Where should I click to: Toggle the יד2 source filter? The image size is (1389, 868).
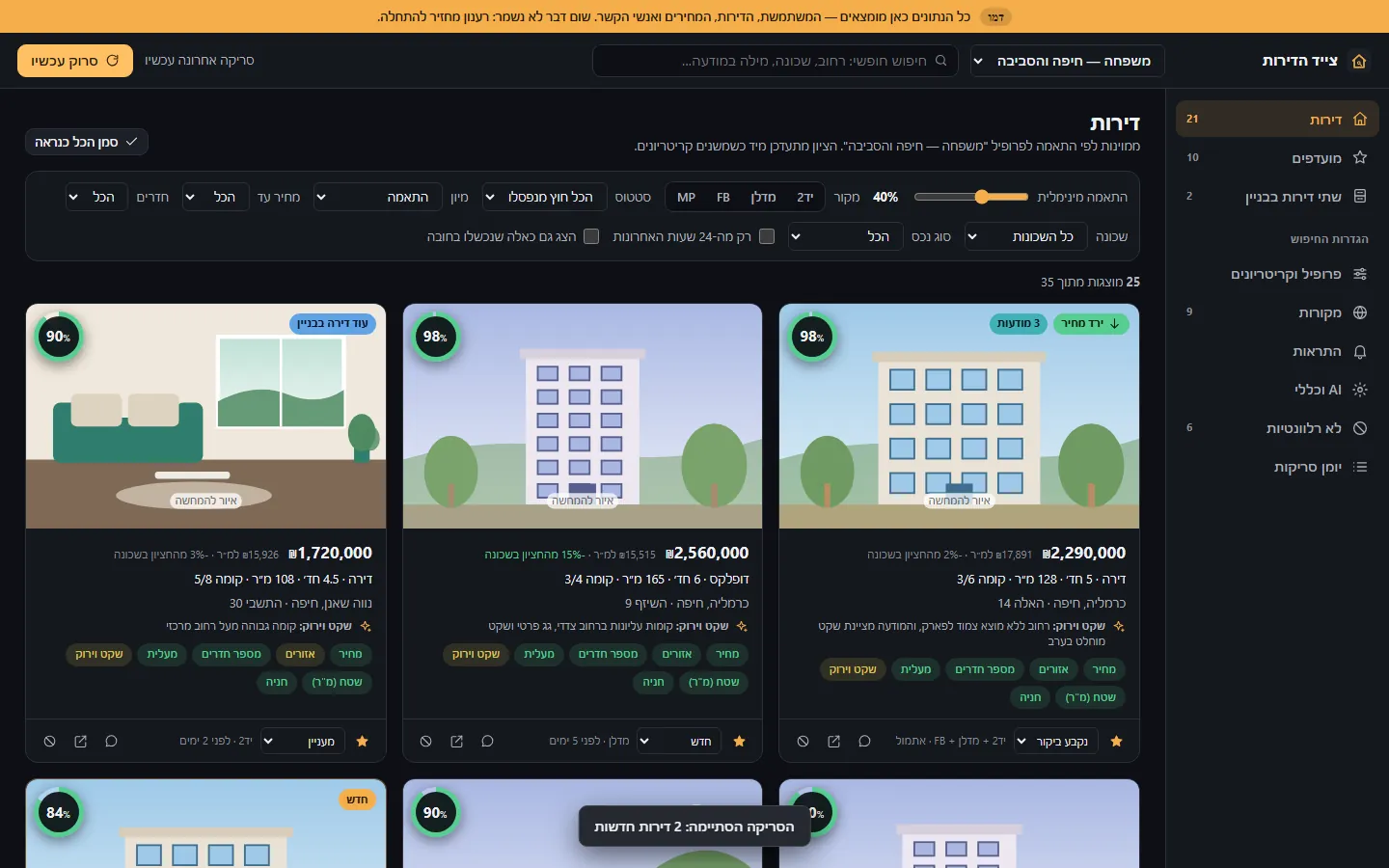click(x=805, y=197)
